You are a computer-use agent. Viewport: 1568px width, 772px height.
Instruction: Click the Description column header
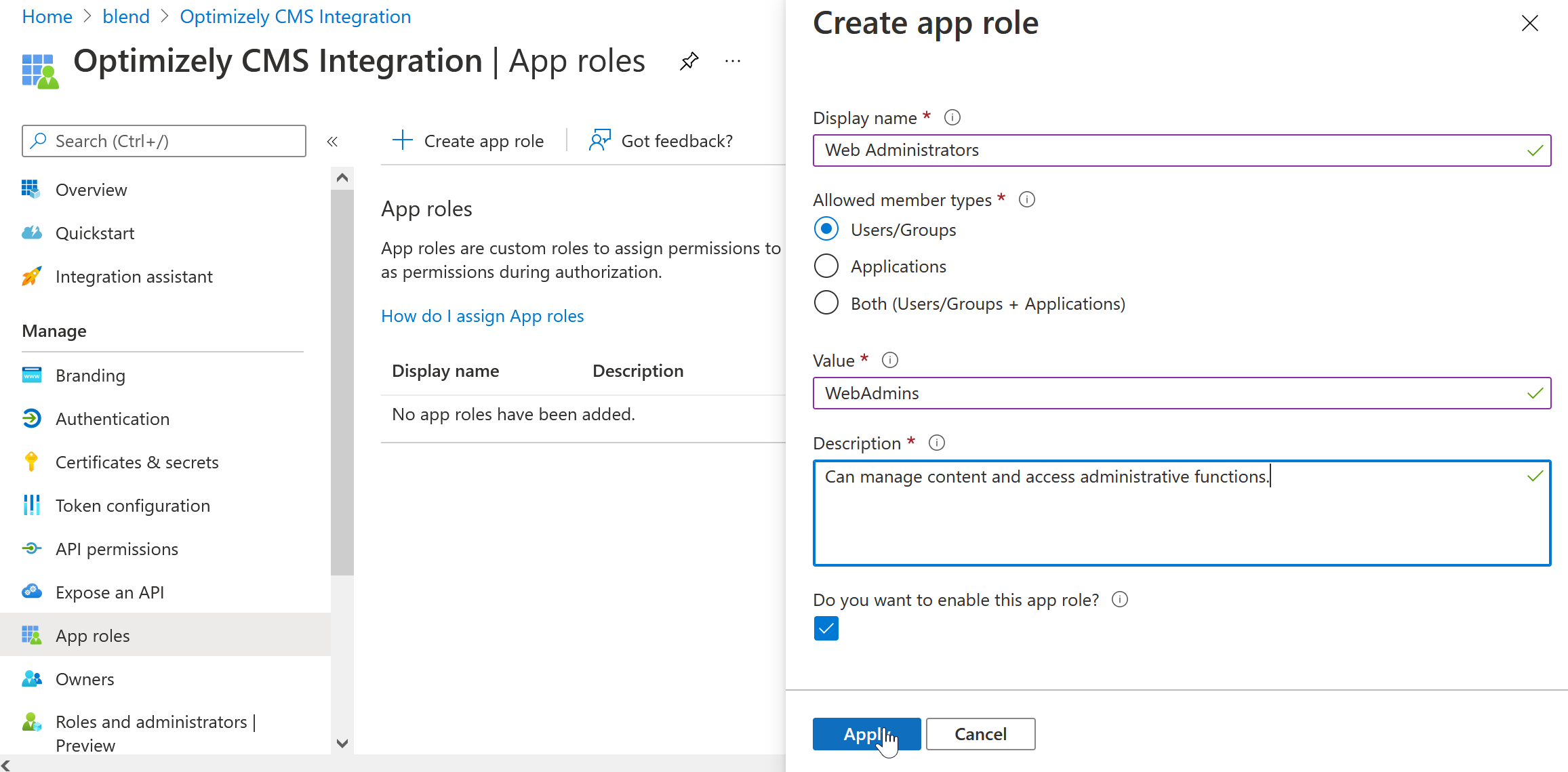click(638, 371)
